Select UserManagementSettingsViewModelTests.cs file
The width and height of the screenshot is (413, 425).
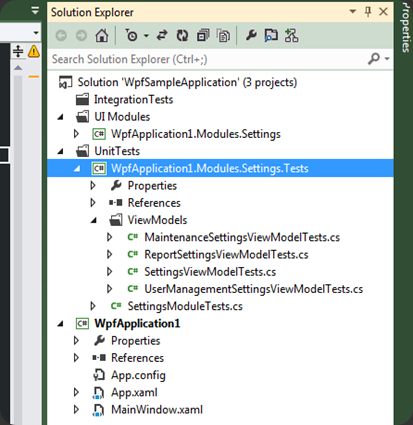click(254, 289)
